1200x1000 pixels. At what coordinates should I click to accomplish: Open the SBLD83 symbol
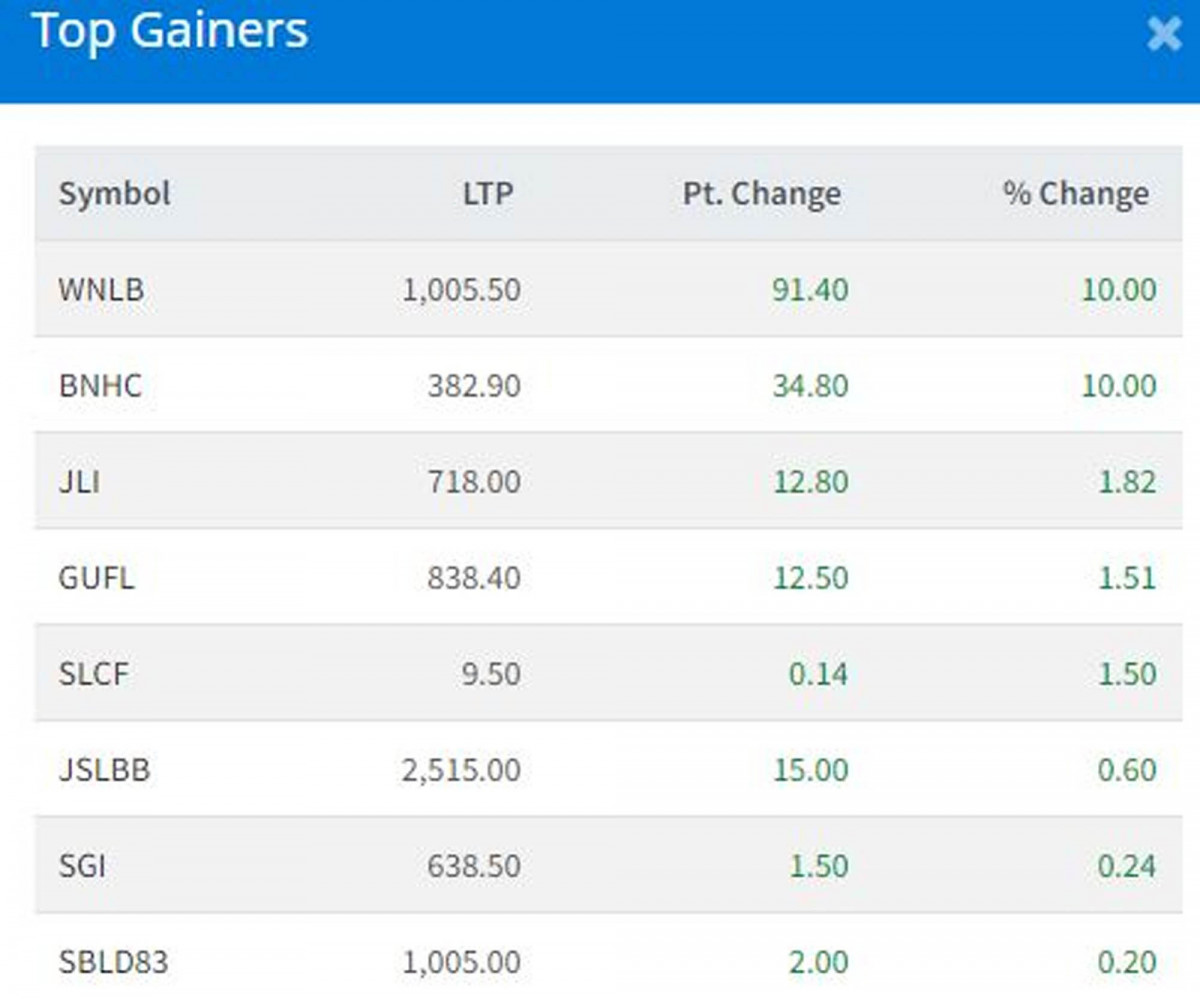(x=113, y=962)
